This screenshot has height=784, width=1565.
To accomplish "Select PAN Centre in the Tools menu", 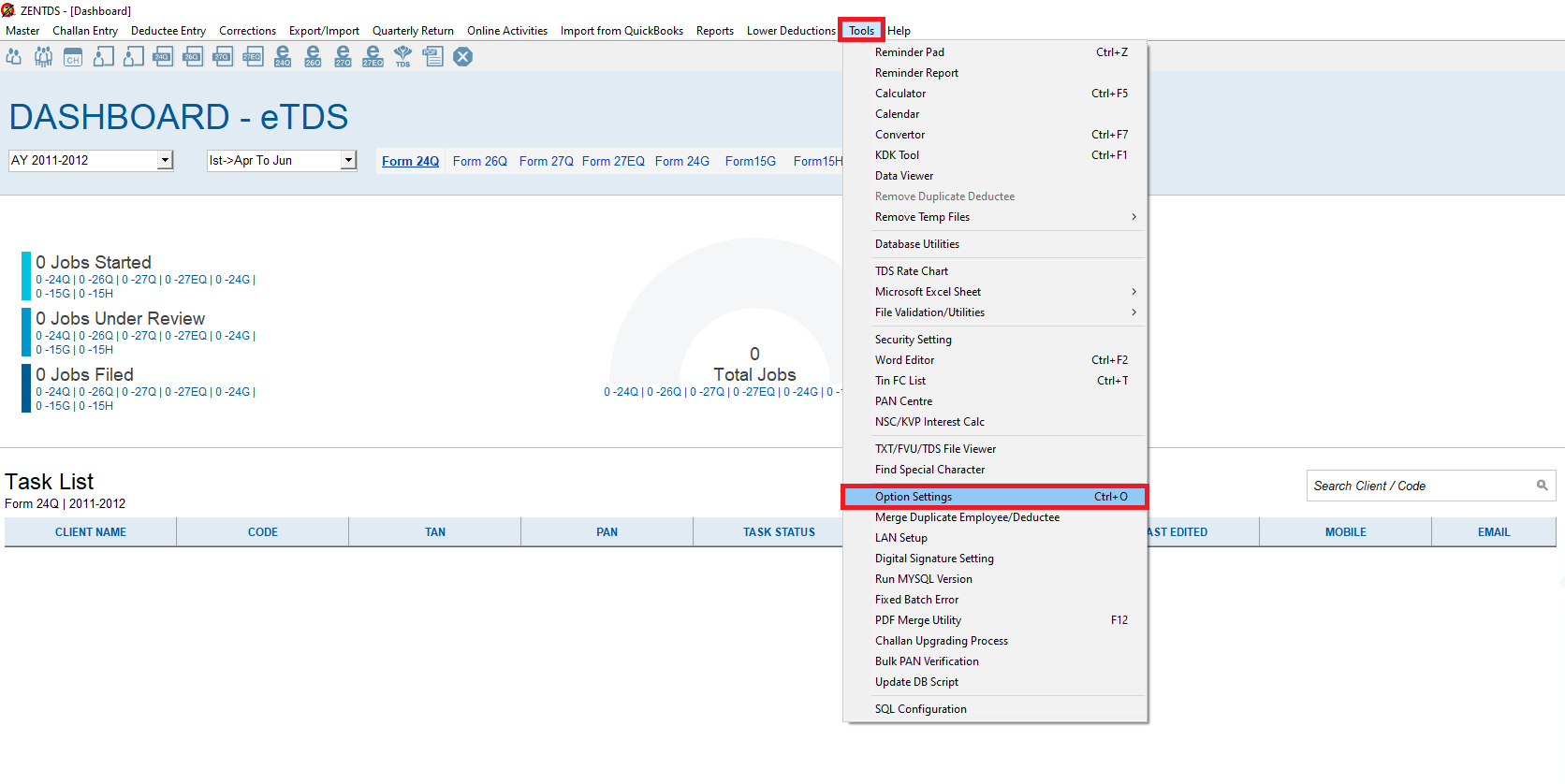I will coord(995,401).
